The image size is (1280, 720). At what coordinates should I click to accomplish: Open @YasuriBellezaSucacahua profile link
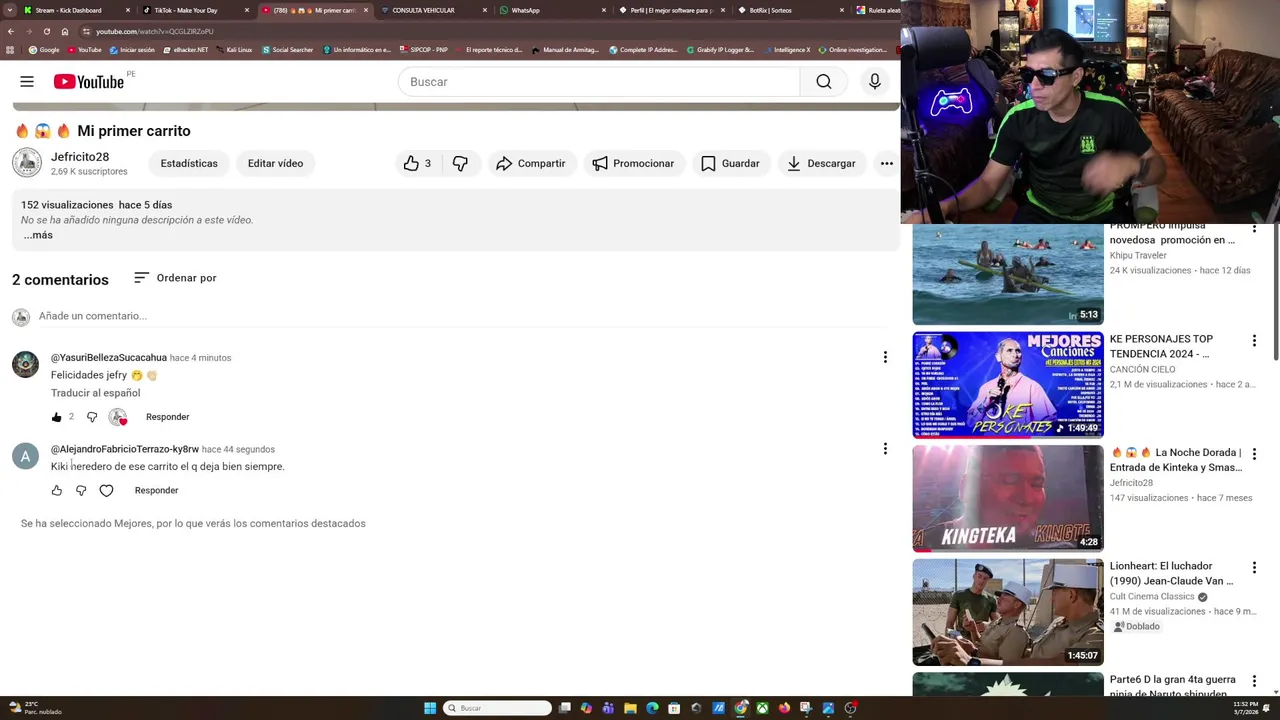pos(109,358)
